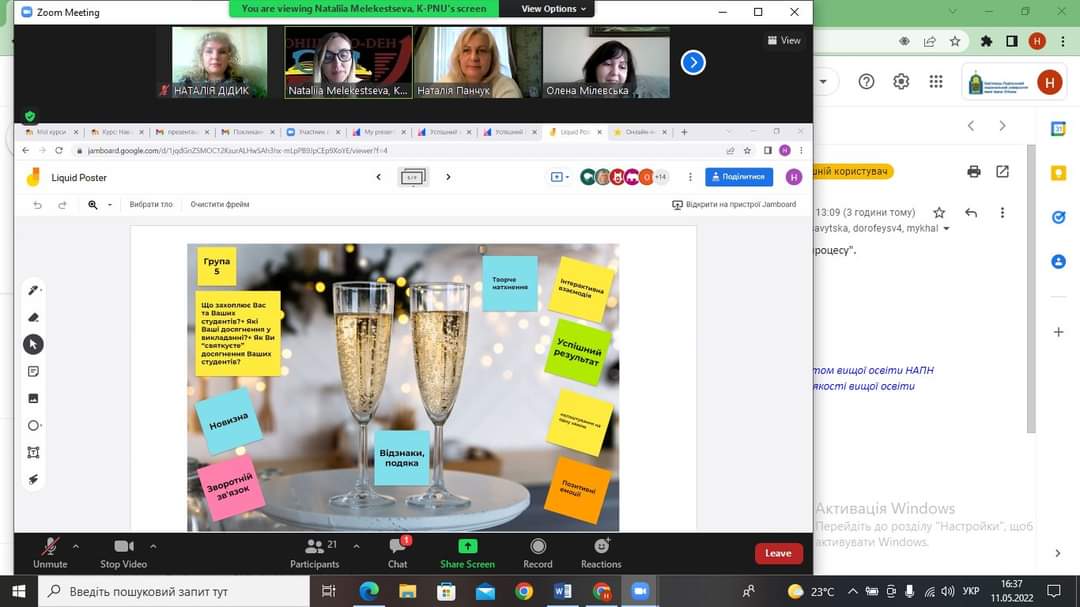The image size is (1080, 607).
Task: Choose the sticky note tool
Action: pyautogui.click(x=33, y=371)
